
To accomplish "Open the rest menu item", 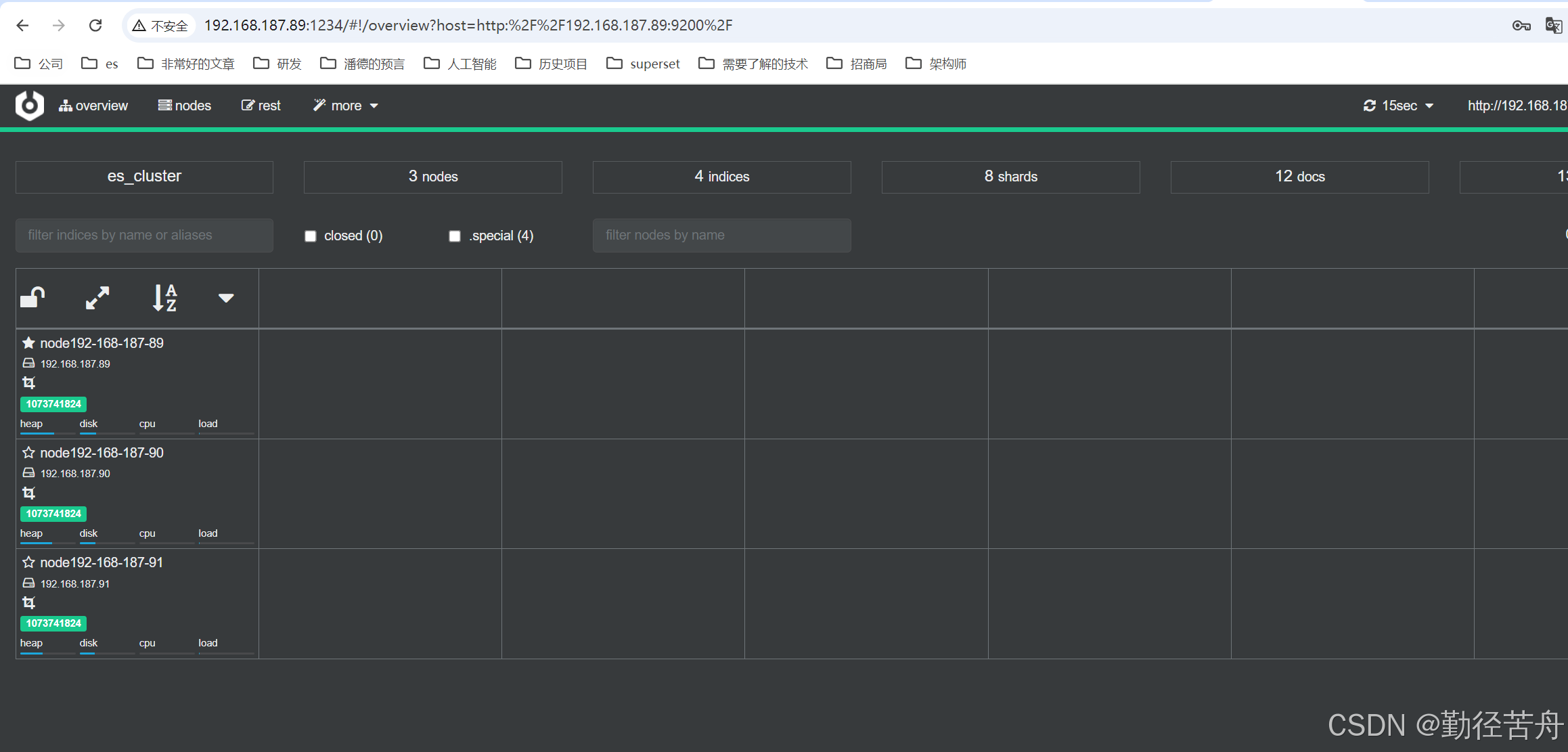I will pos(261,106).
